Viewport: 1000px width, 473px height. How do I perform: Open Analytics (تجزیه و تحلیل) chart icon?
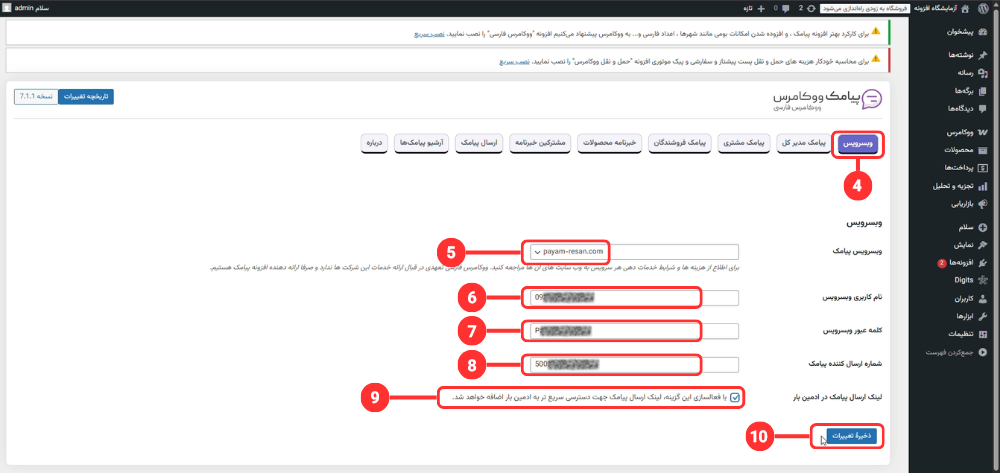coord(984,185)
